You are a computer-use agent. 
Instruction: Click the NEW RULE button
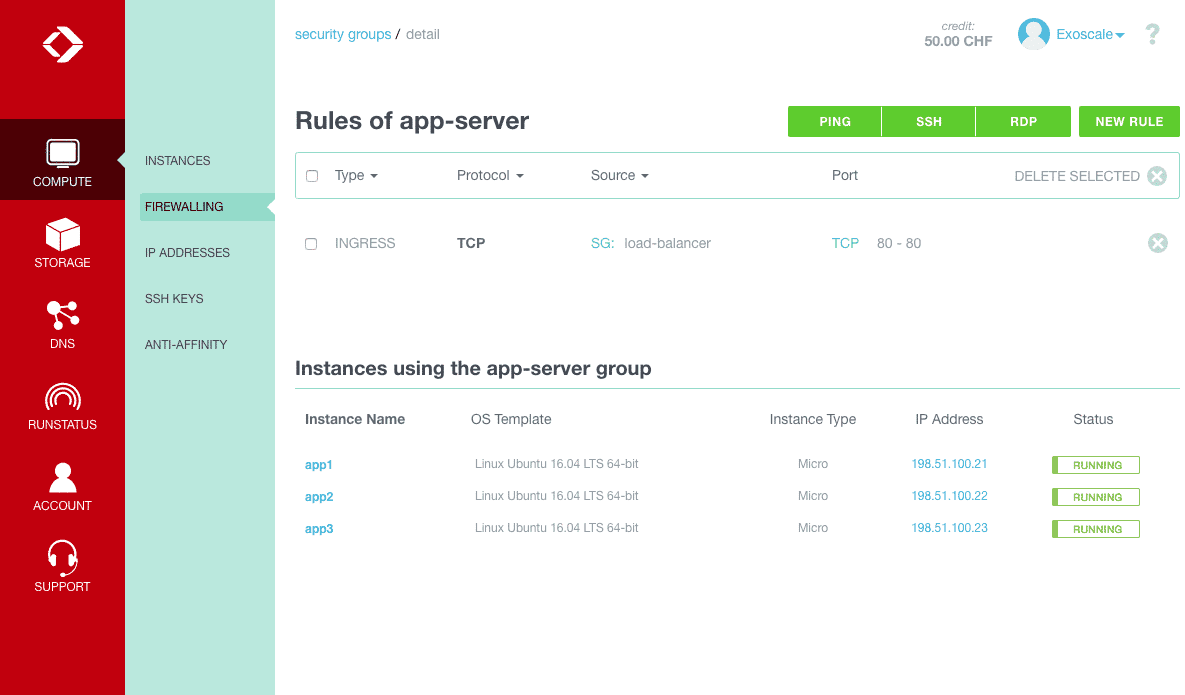coord(1129,121)
